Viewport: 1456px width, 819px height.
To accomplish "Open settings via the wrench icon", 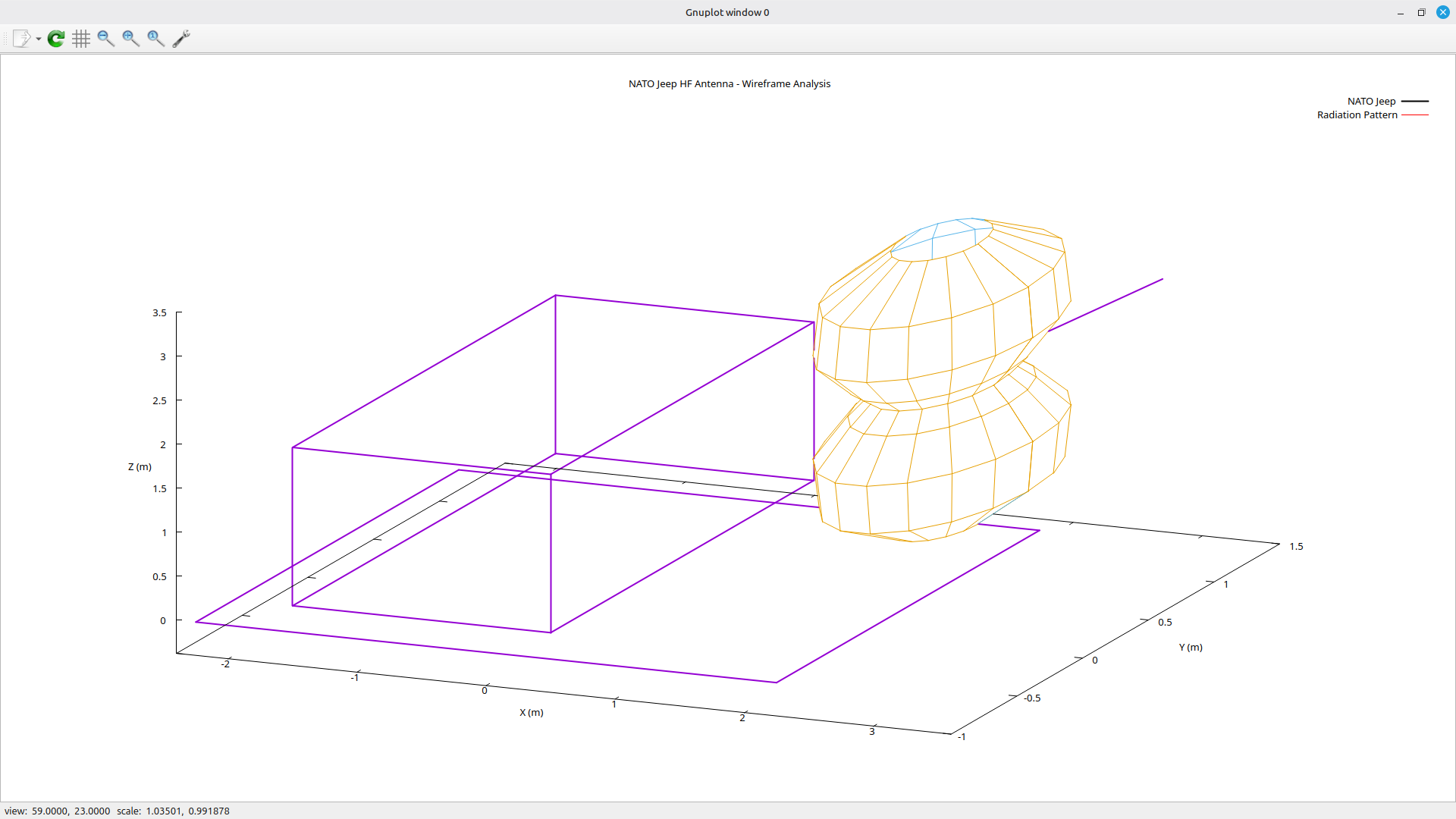I will click(181, 39).
